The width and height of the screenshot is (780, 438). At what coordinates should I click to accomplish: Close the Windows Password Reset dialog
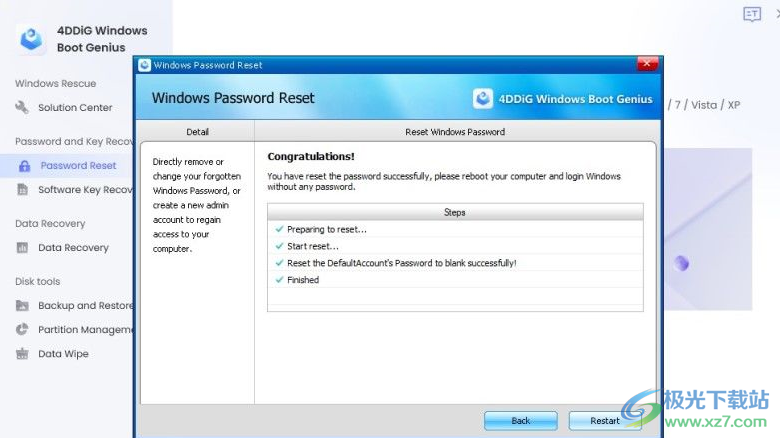(x=647, y=63)
